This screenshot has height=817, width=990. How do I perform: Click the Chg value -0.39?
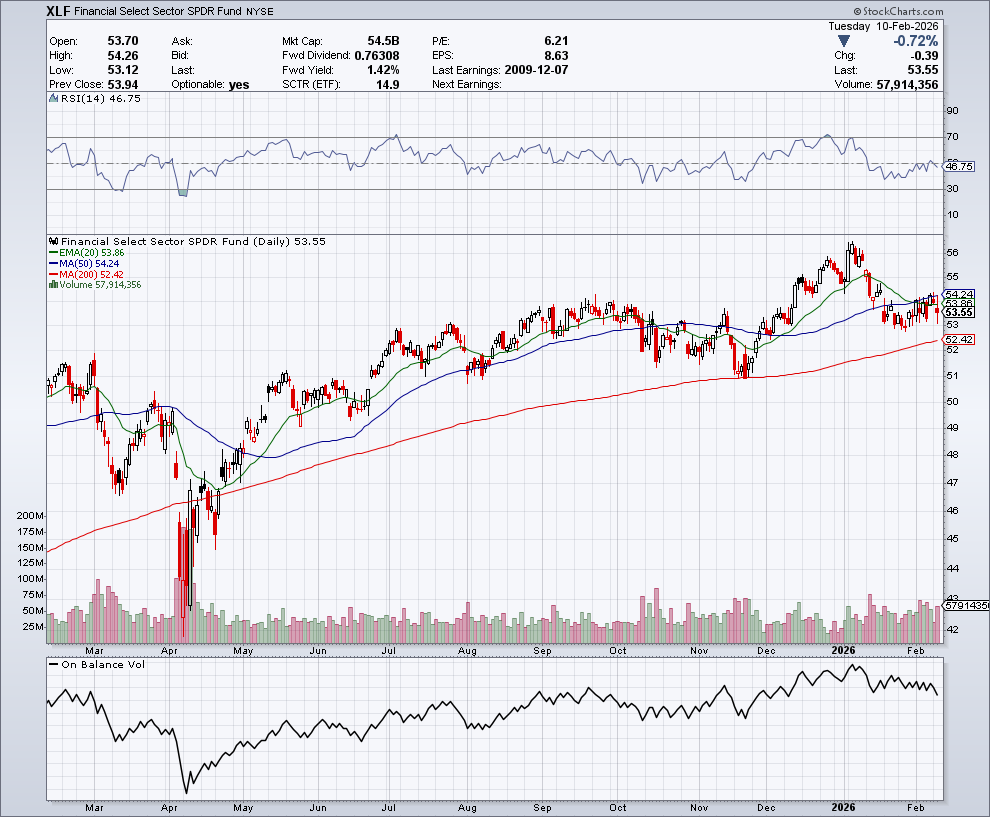924,56
